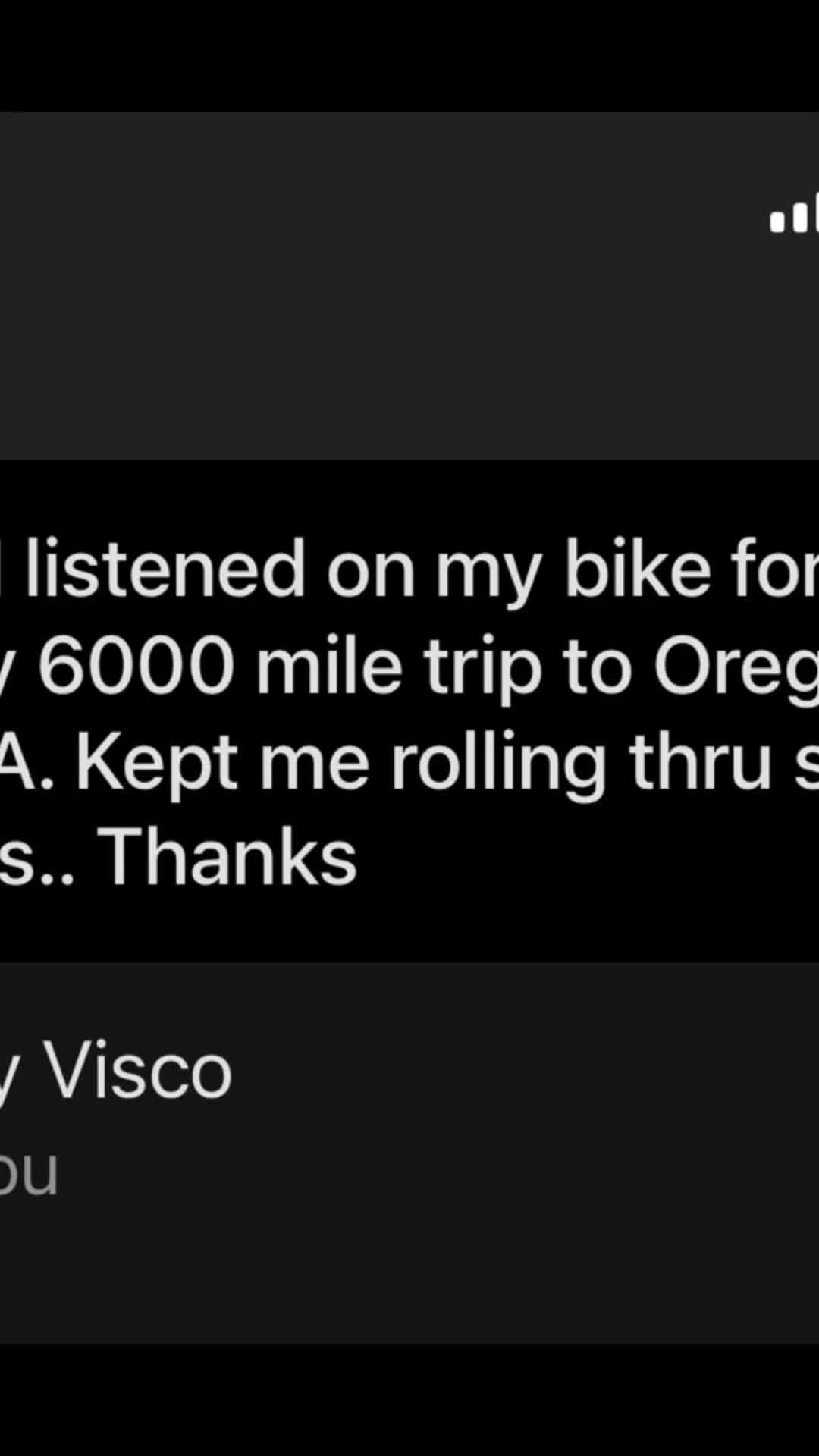Tap the word 'bike' in the message

635,569
